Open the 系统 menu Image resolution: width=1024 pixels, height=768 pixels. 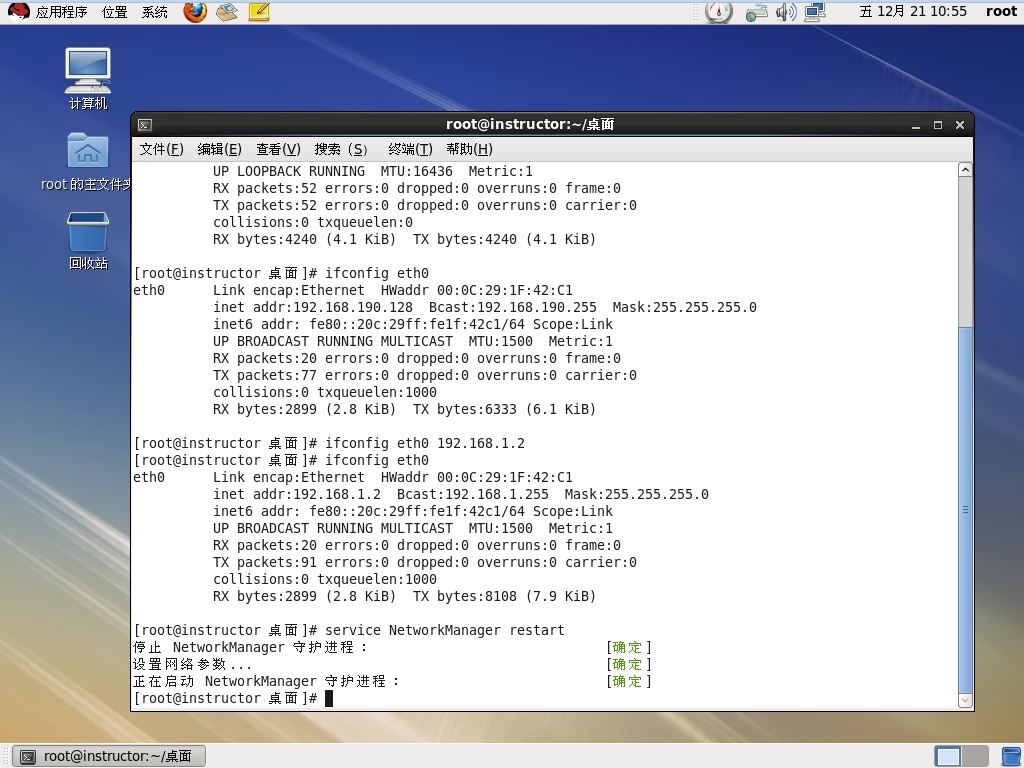pyautogui.click(x=155, y=12)
